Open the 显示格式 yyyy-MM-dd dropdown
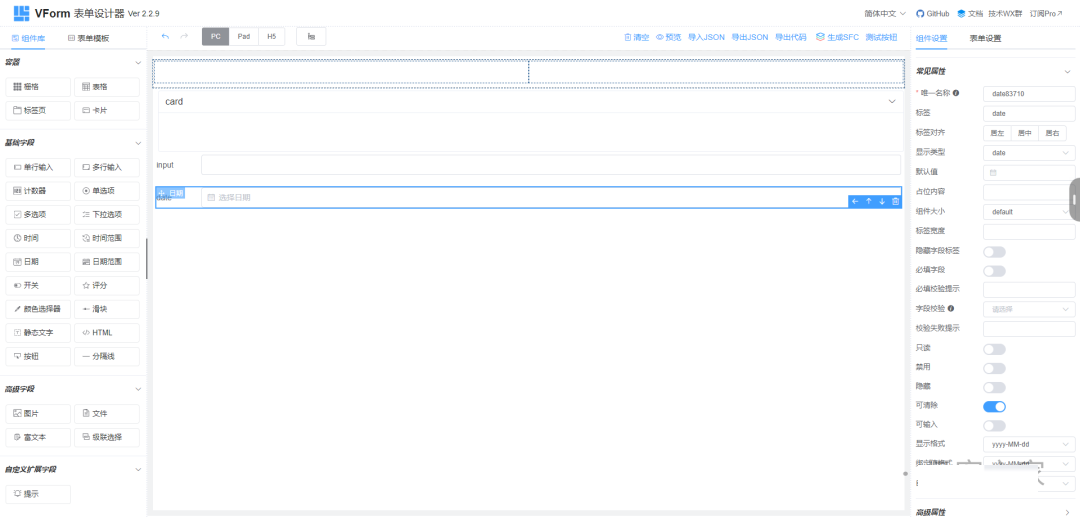The image size is (1080, 517). (x=1029, y=445)
